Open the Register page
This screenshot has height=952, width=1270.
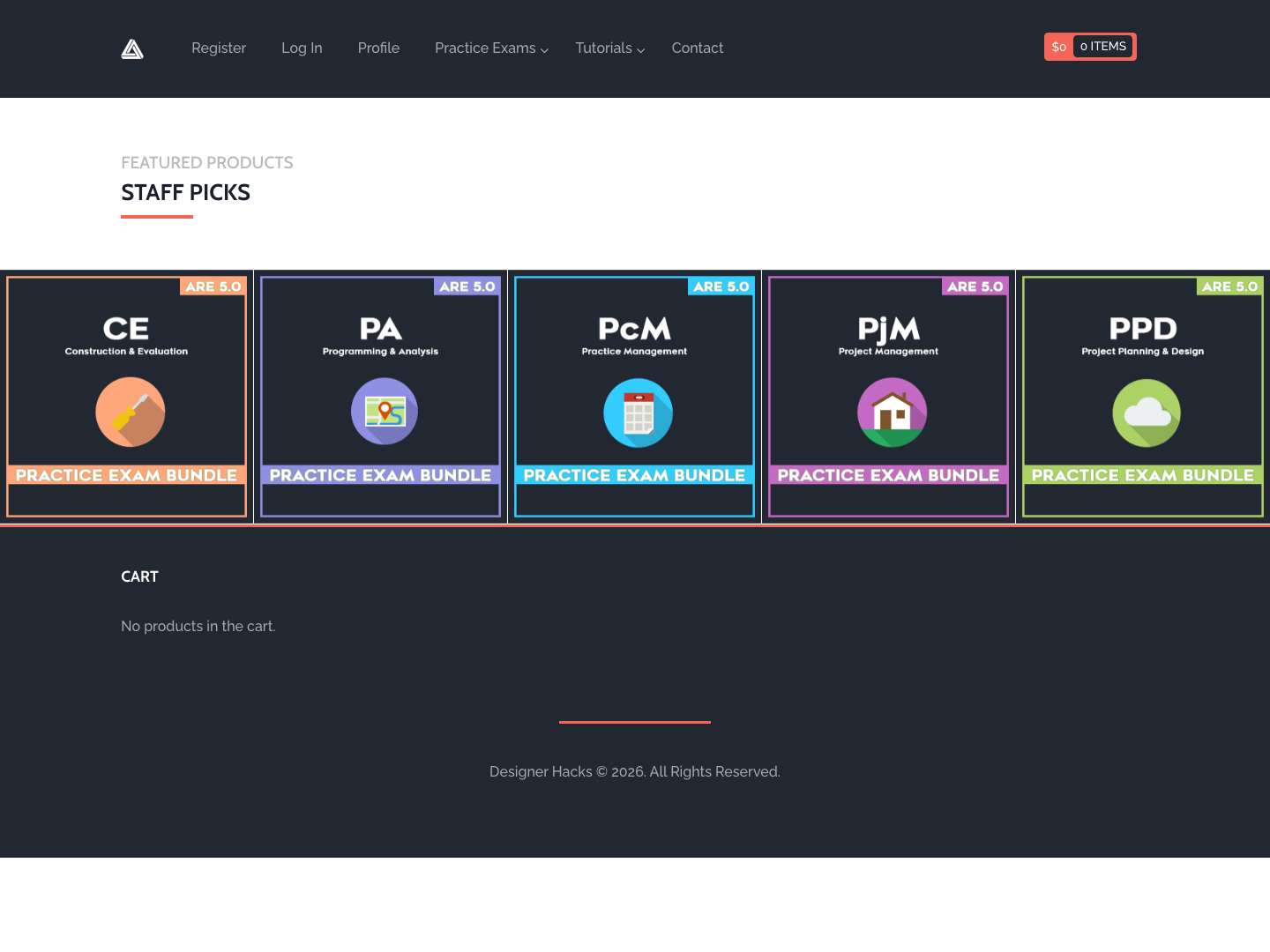[219, 48]
